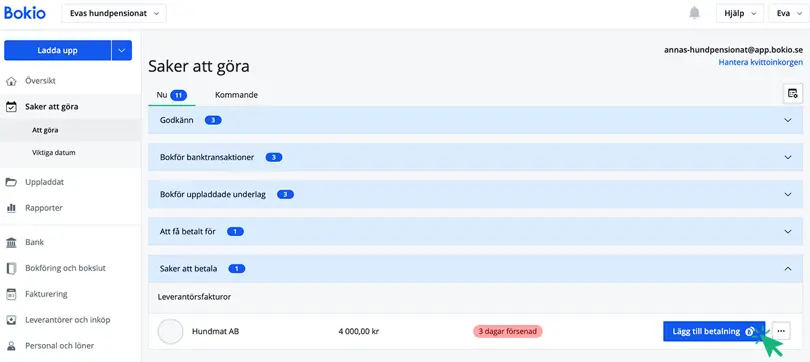This screenshot has width=810, height=362.
Task: Open the Hundmat AB supplier invoice
Action: (x=215, y=332)
